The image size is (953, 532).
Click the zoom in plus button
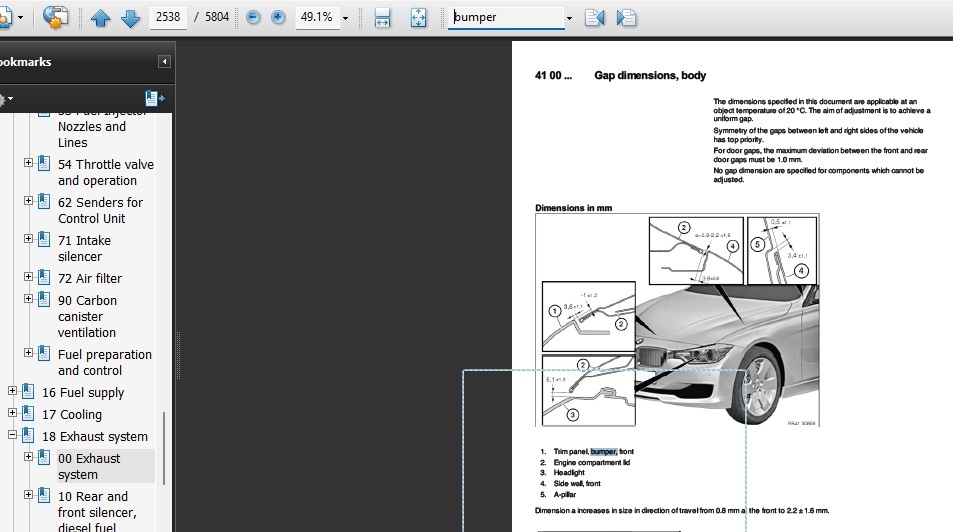click(x=278, y=18)
